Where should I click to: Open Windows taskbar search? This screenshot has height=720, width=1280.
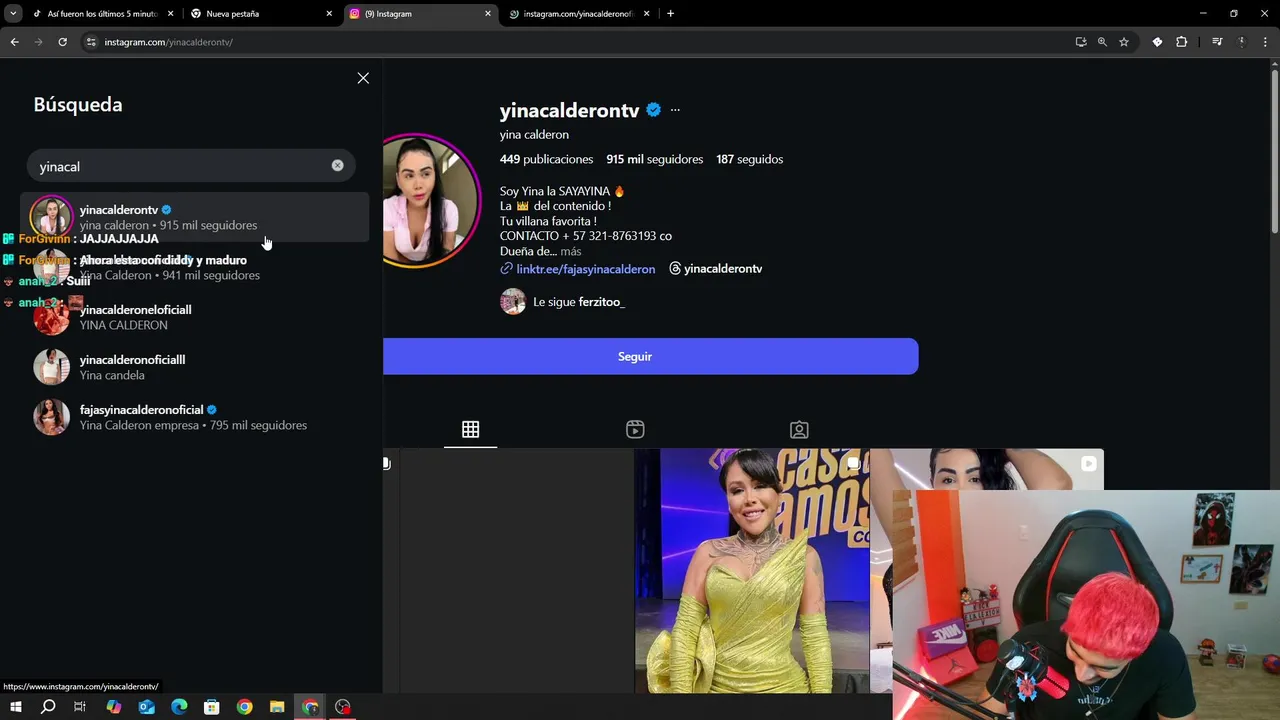coord(48,707)
